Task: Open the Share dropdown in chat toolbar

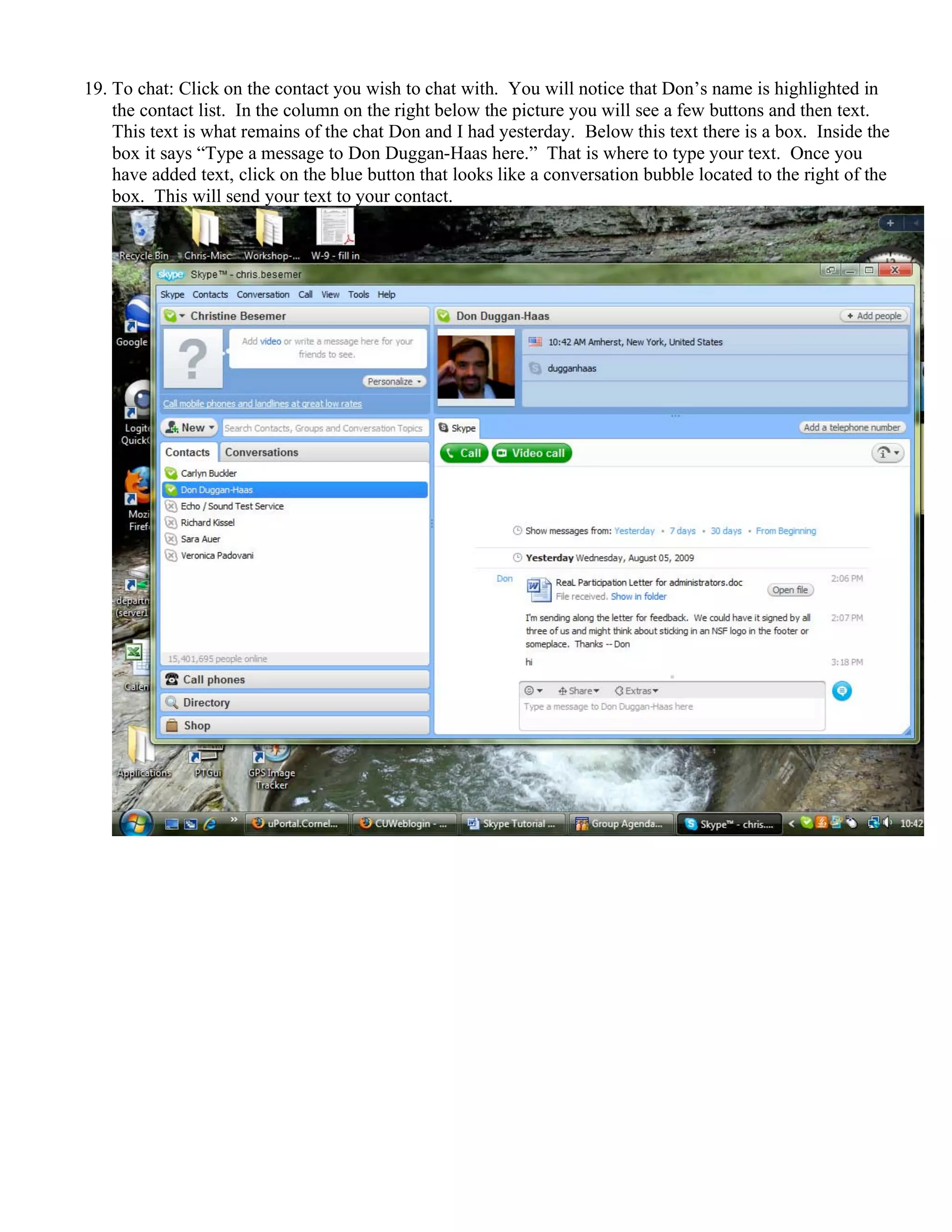Action: click(x=579, y=690)
